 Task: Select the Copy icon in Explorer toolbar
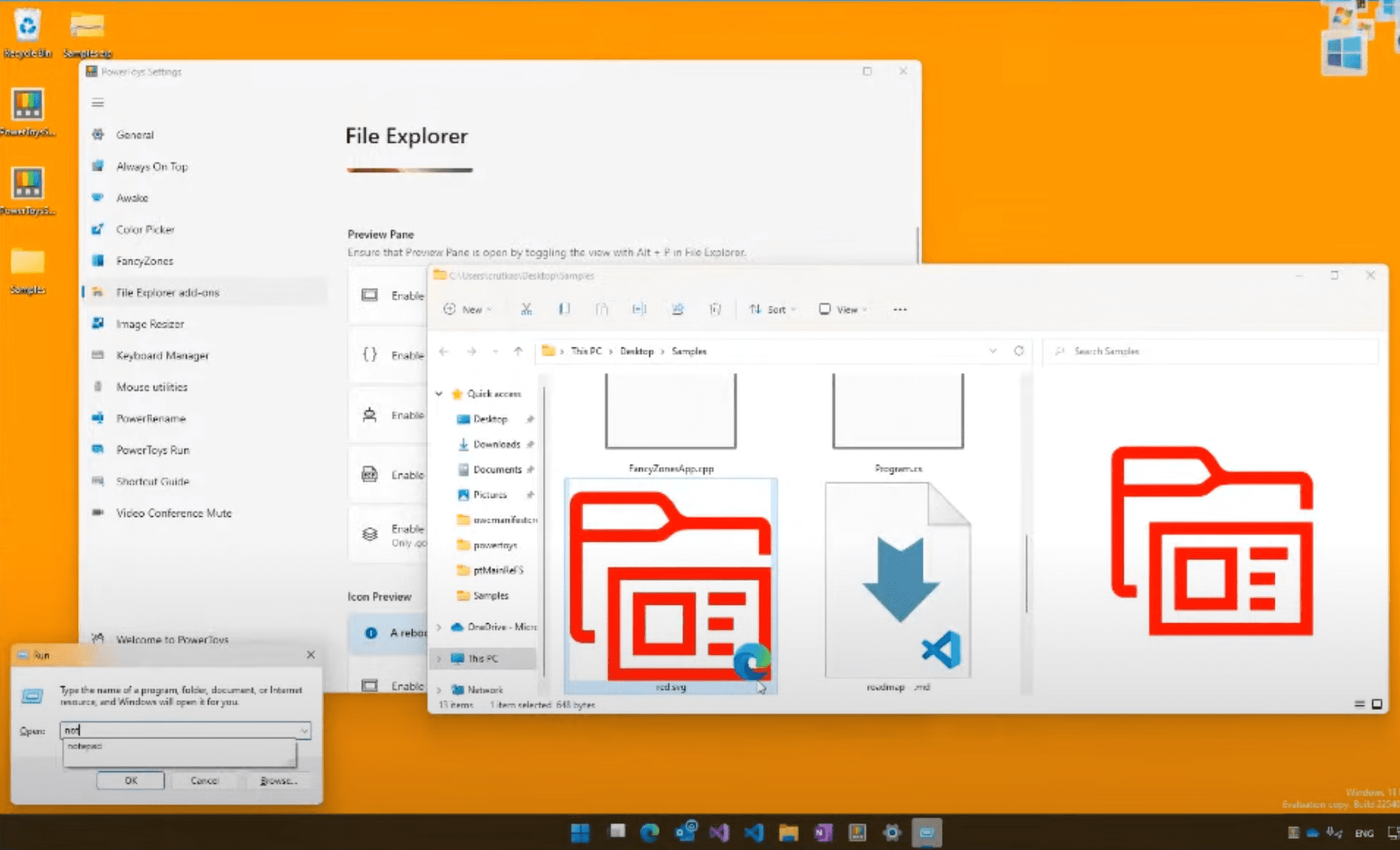pyautogui.click(x=564, y=309)
